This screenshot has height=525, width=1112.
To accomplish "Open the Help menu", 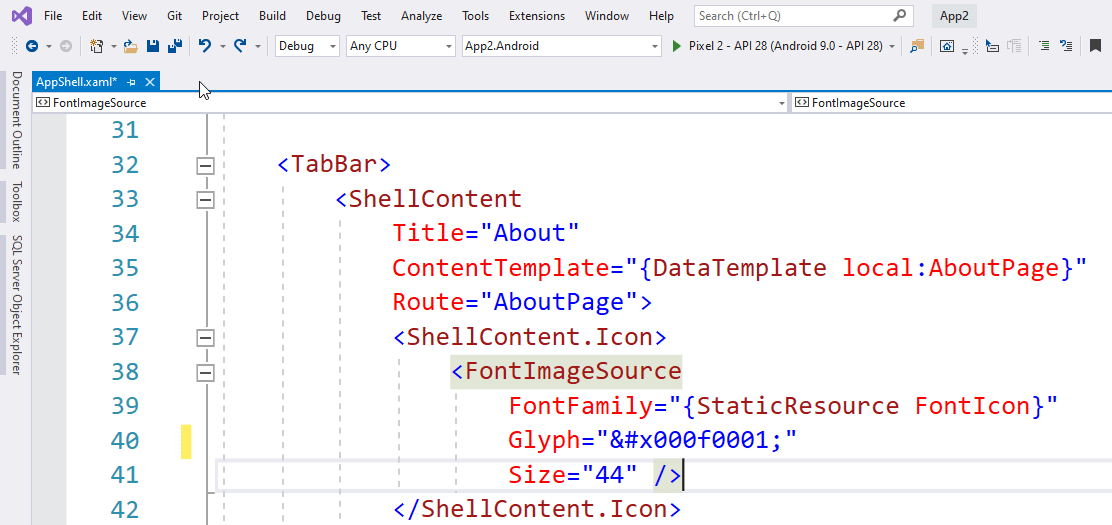I will click(661, 16).
